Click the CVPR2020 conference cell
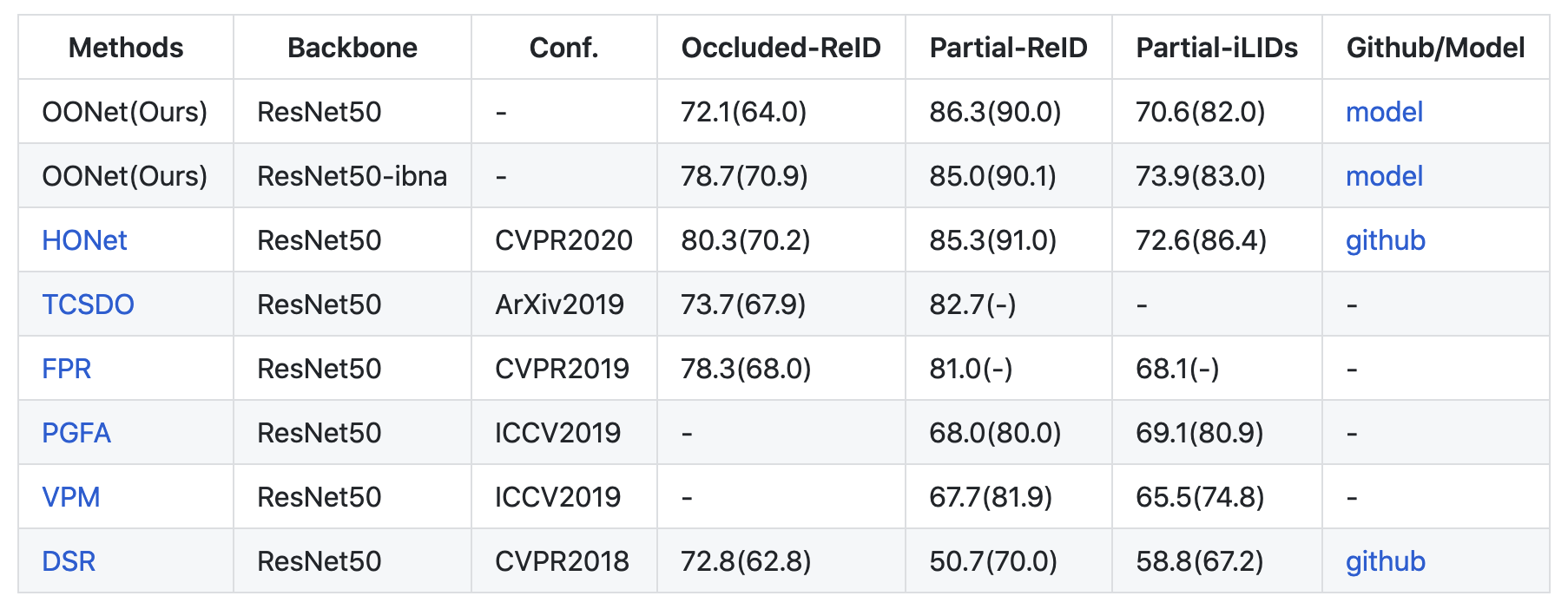Image resolution: width=1568 pixels, height=609 pixels. [x=563, y=240]
